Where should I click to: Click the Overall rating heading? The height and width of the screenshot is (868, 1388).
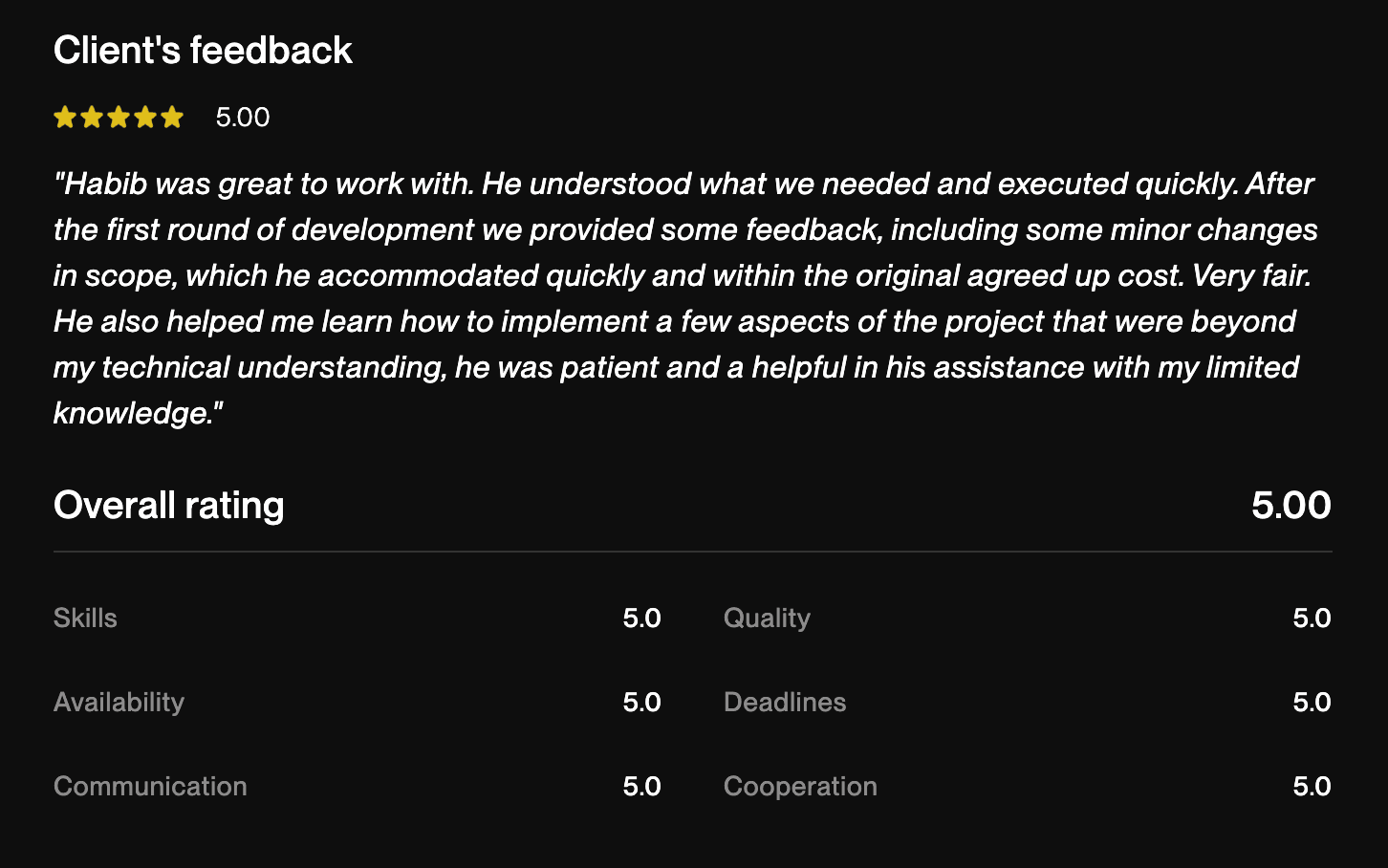click(x=169, y=506)
